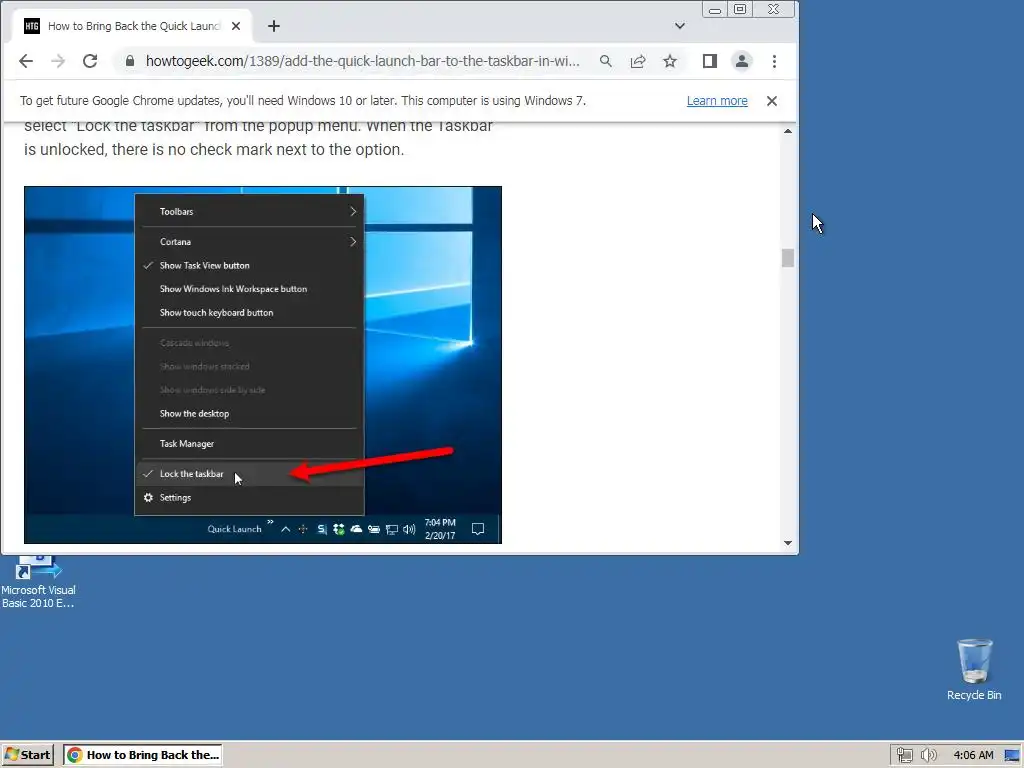Click the Show desktop icon in the system tray
The width and height of the screenshot is (1024, 768).
[x=1013, y=756]
